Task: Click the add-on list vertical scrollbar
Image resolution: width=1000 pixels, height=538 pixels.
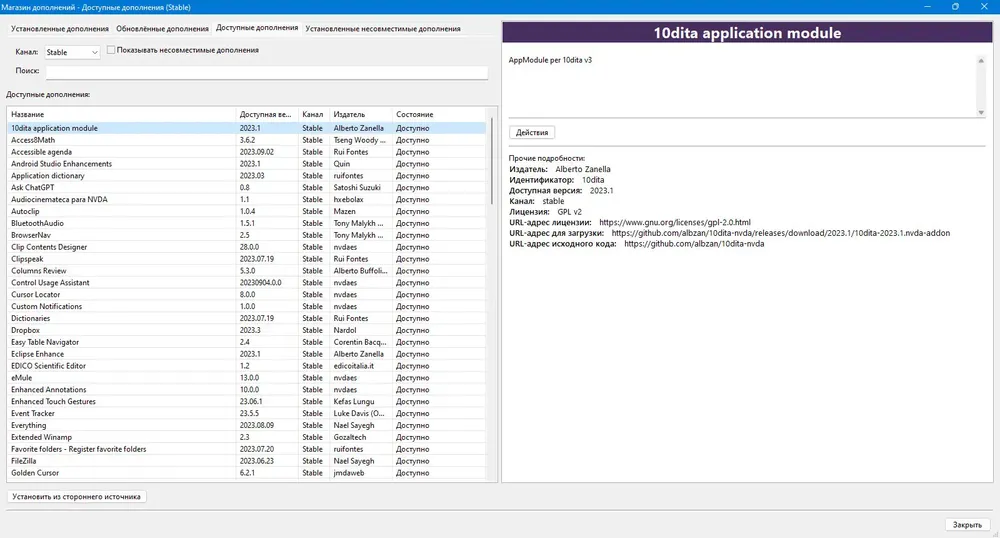Action: pyautogui.click(x=492, y=161)
